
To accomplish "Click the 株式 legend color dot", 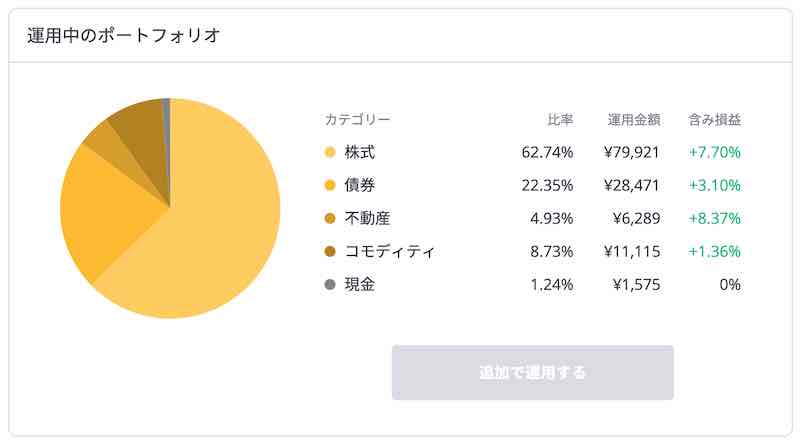I will coord(330,152).
